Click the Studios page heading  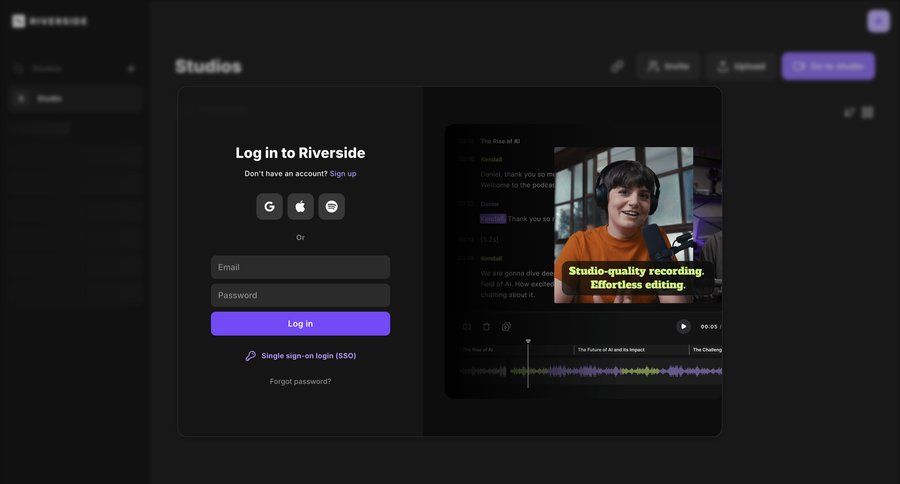tap(208, 67)
